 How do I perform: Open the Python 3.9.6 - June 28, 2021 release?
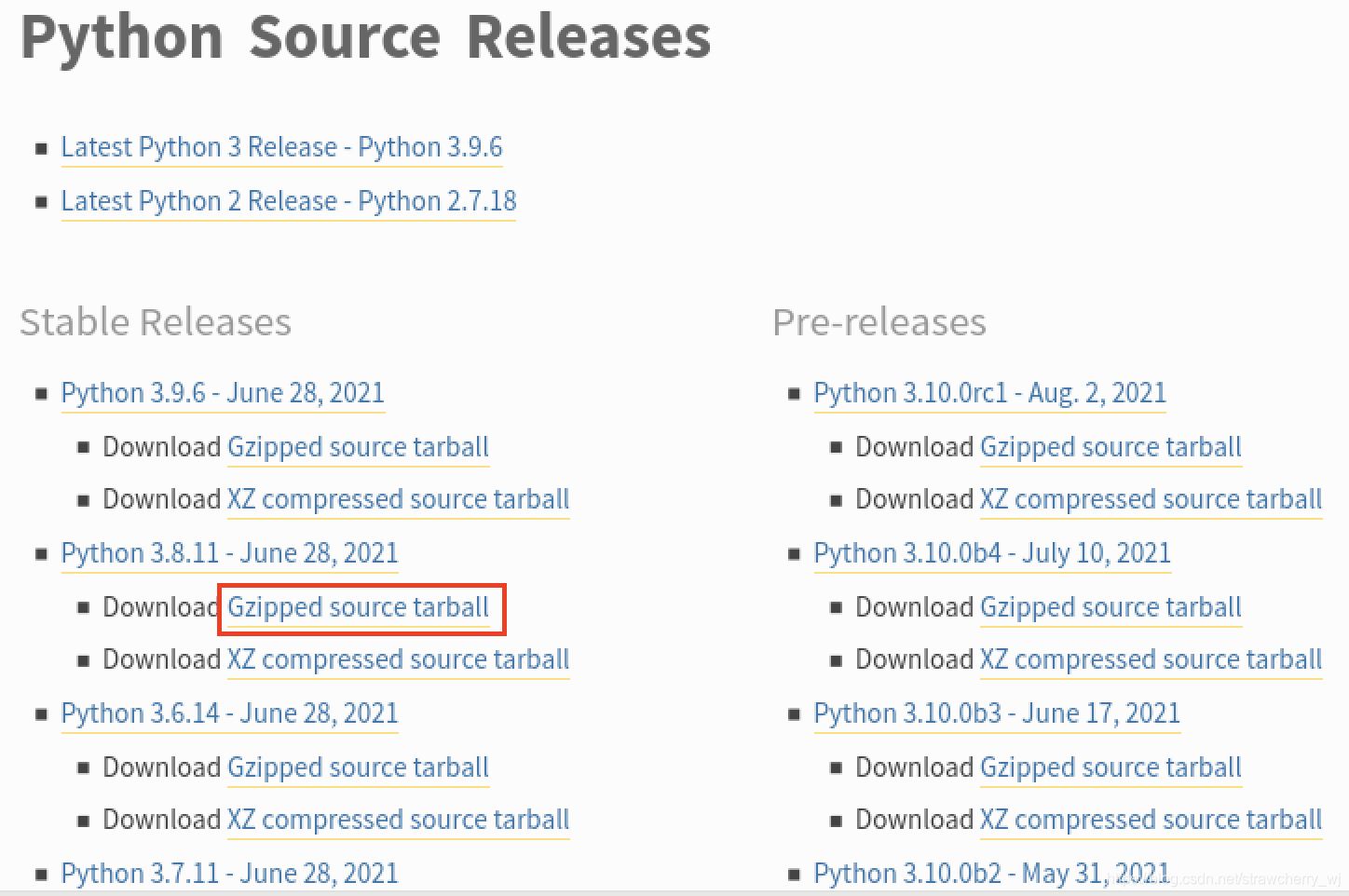click(x=223, y=393)
